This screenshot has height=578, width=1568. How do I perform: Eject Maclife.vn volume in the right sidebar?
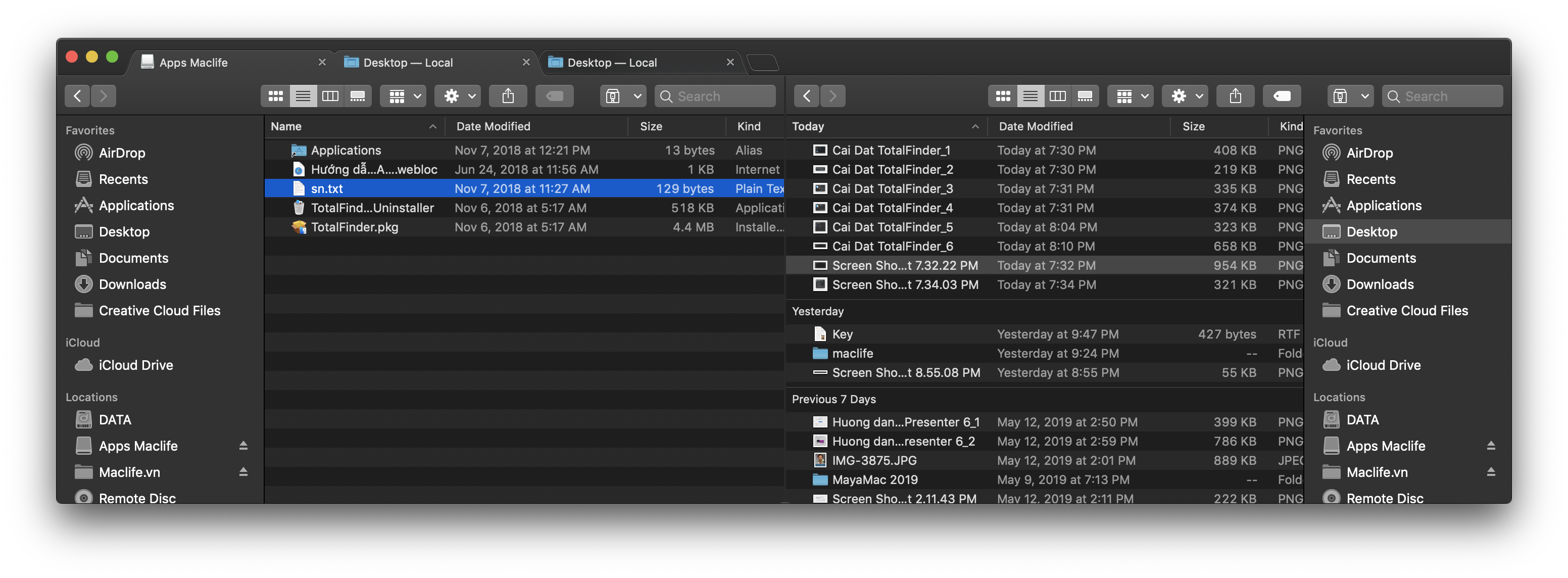[1492, 472]
